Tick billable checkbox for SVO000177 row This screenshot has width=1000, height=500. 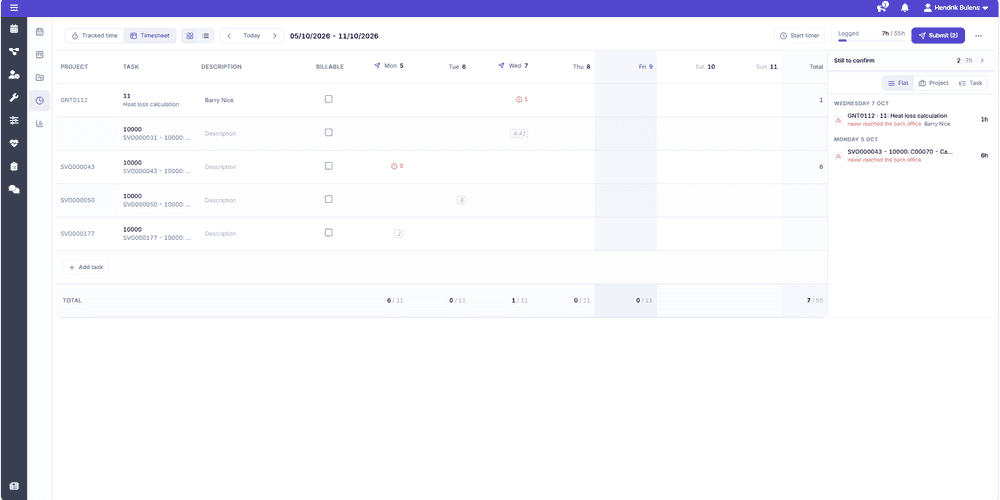[x=328, y=232]
